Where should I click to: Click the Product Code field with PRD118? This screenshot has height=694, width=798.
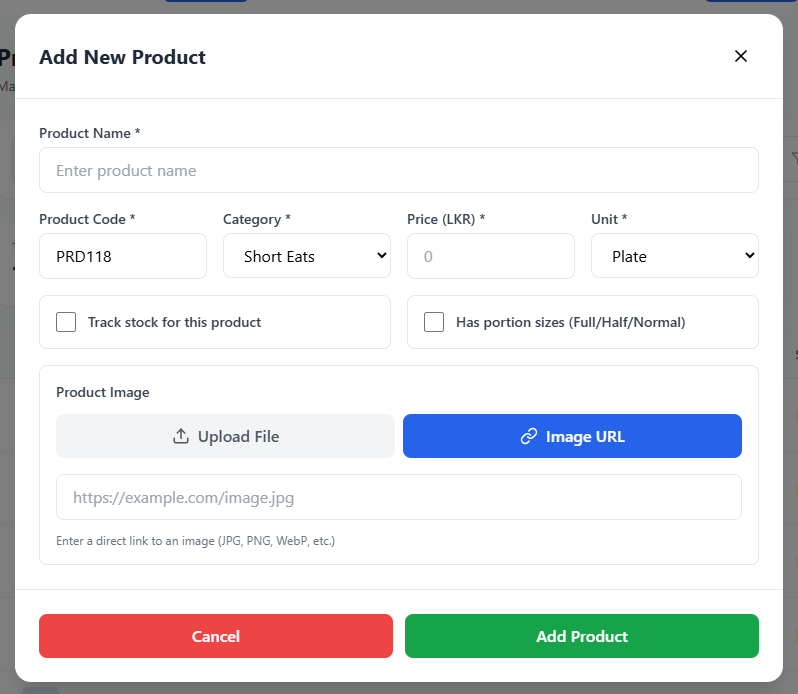tap(123, 256)
